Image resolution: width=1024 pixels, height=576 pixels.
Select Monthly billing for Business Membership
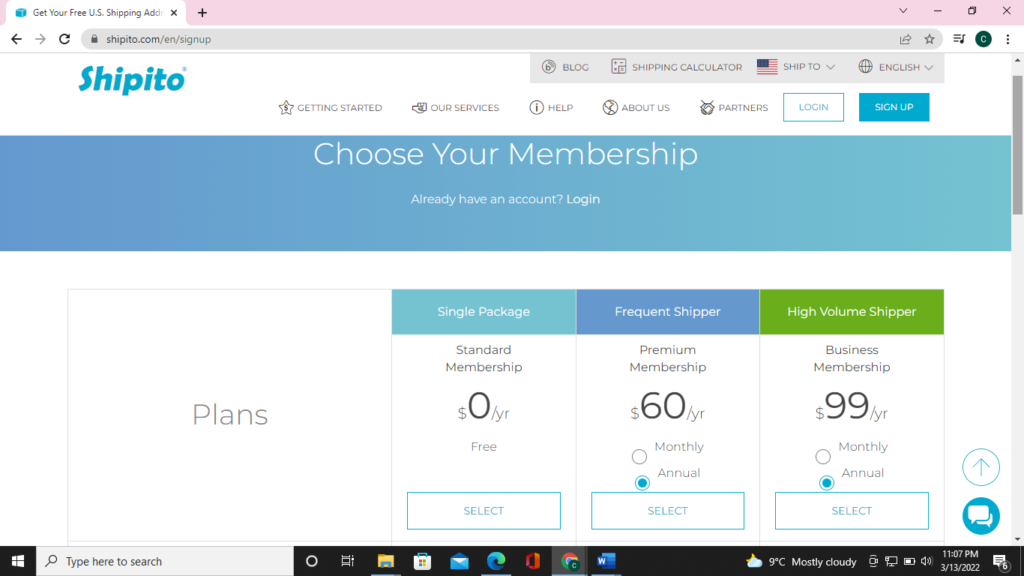tap(823, 456)
